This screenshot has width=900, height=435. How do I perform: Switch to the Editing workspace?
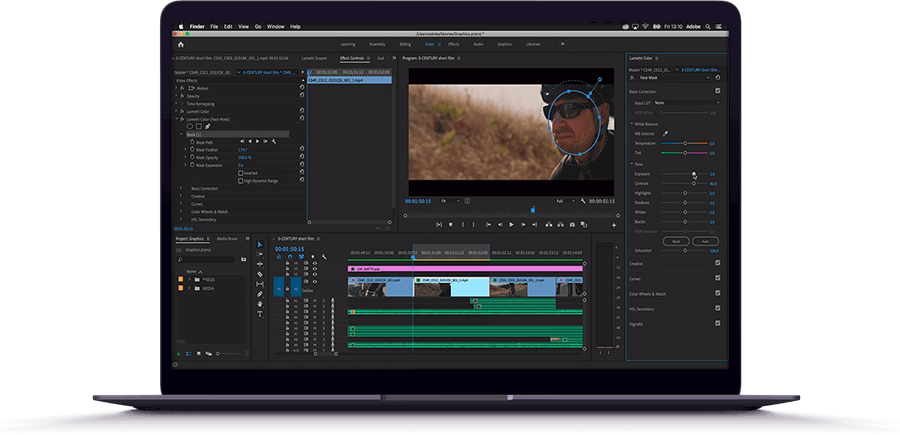[405, 44]
